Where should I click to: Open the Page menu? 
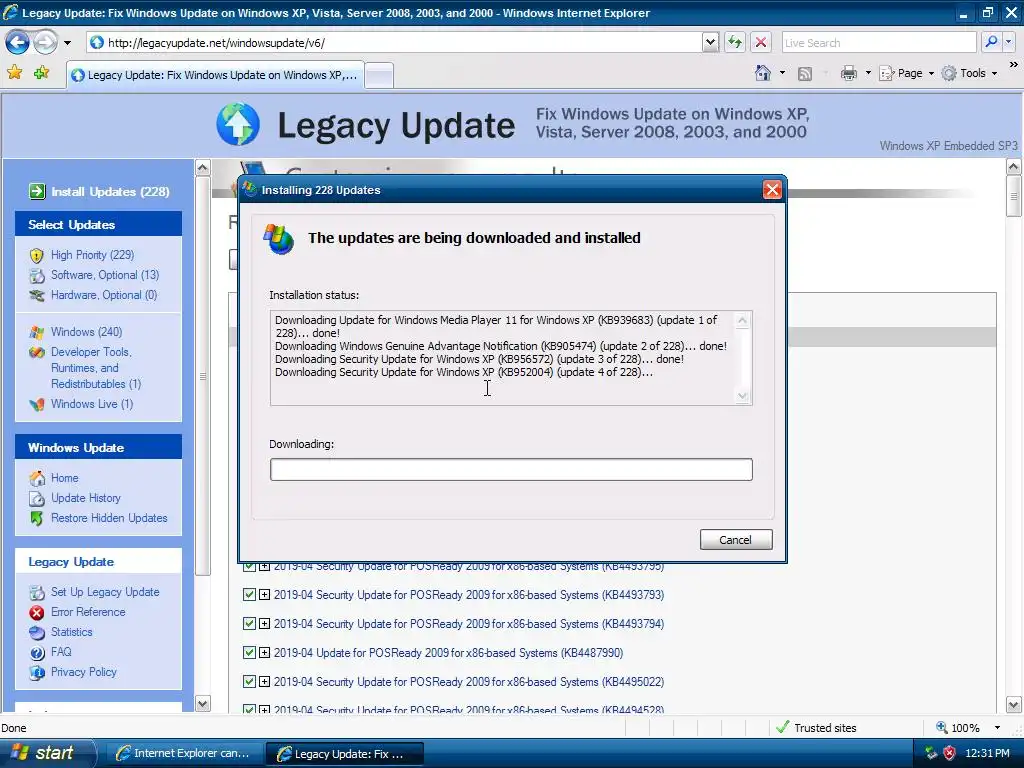point(906,73)
